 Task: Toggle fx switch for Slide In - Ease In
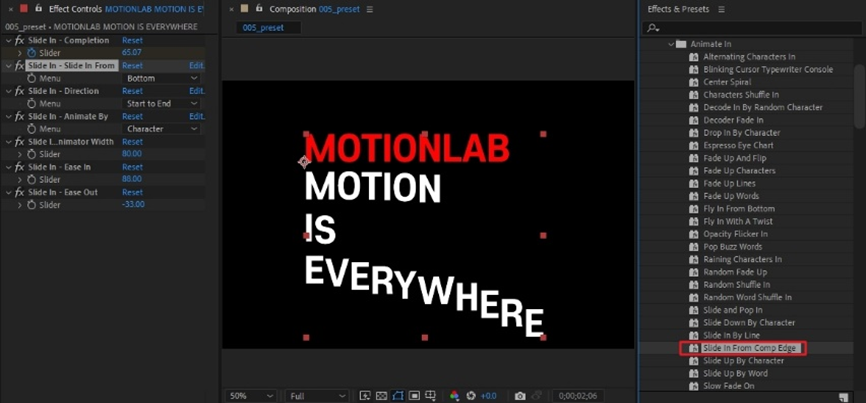(x=19, y=167)
